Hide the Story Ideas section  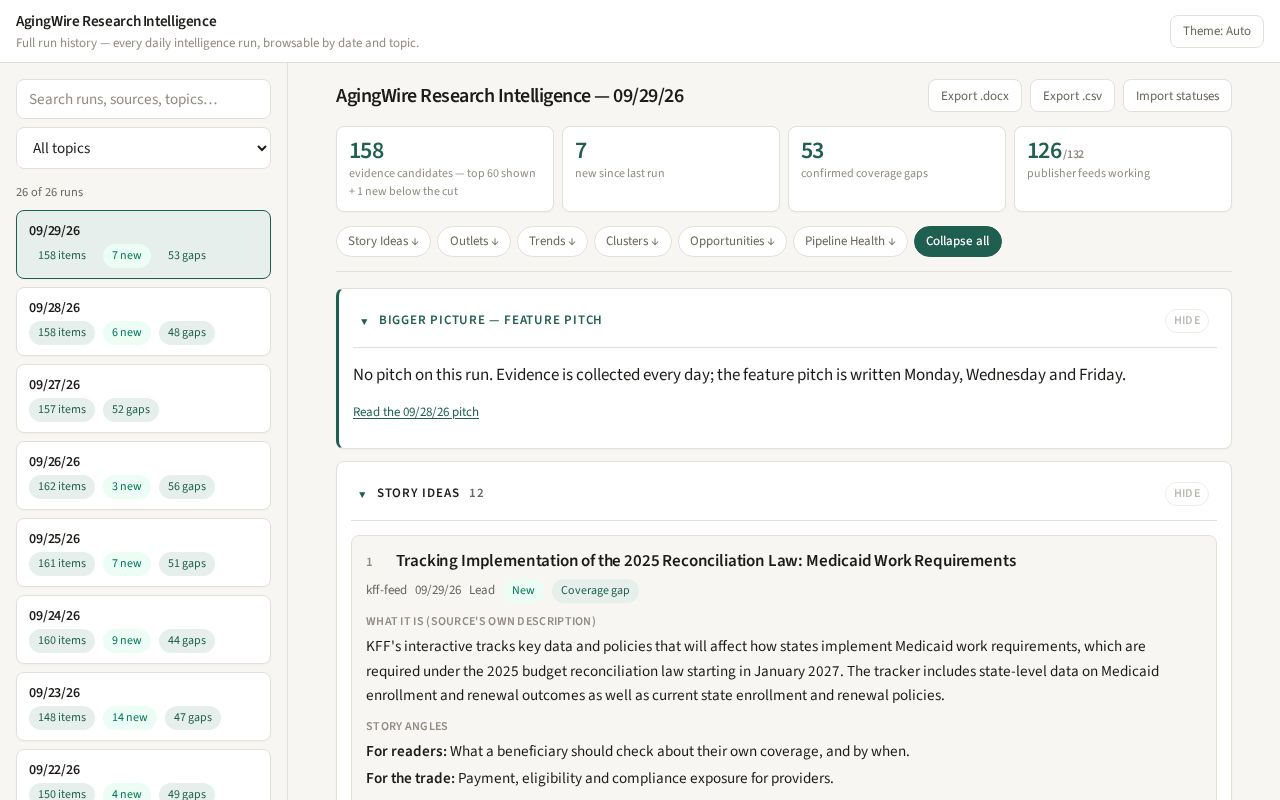(x=1187, y=494)
